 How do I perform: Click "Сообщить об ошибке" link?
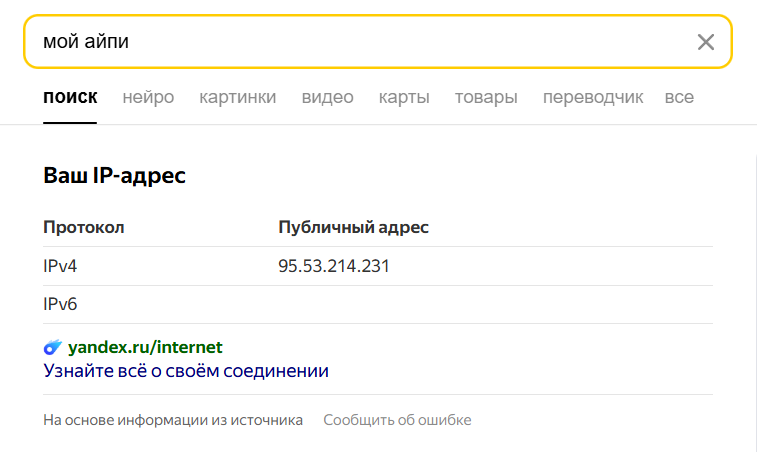(397, 420)
